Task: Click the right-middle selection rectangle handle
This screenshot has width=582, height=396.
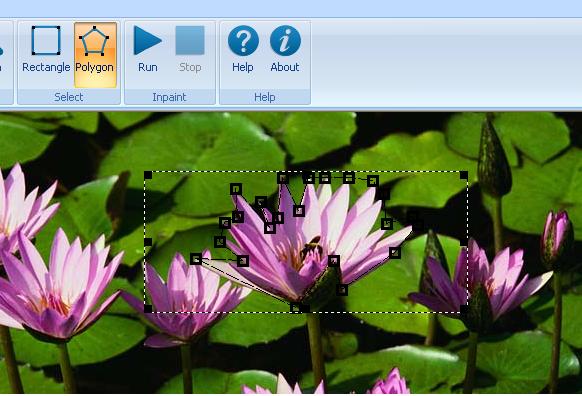Action: tap(464, 242)
